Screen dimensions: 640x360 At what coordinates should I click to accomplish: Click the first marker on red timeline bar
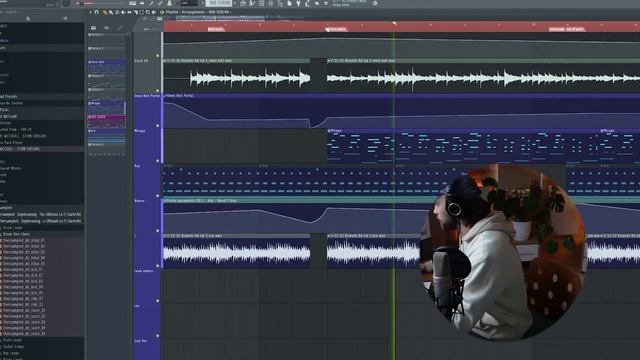pos(216,29)
